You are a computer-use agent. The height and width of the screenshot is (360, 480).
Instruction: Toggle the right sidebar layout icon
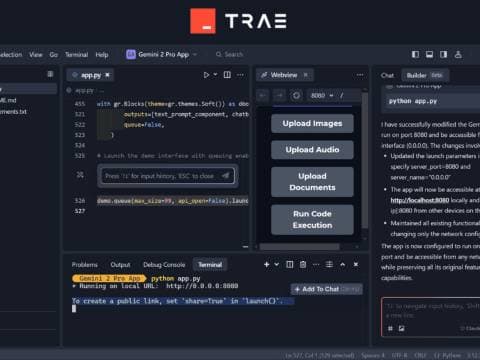pyautogui.click(x=443, y=54)
